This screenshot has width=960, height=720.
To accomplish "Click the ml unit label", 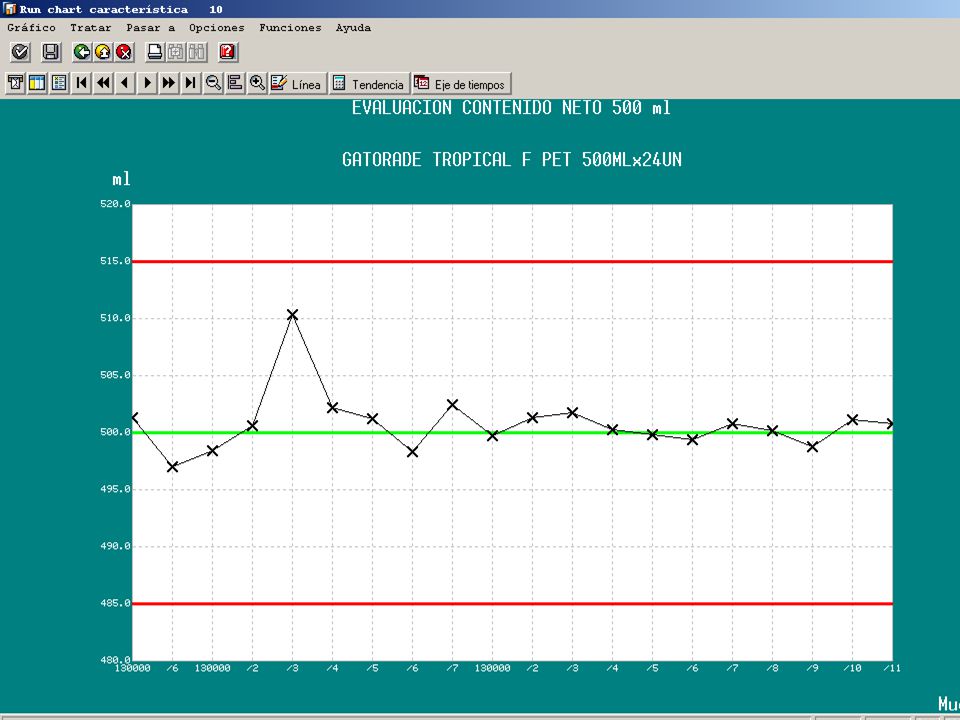I will coord(121,179).
